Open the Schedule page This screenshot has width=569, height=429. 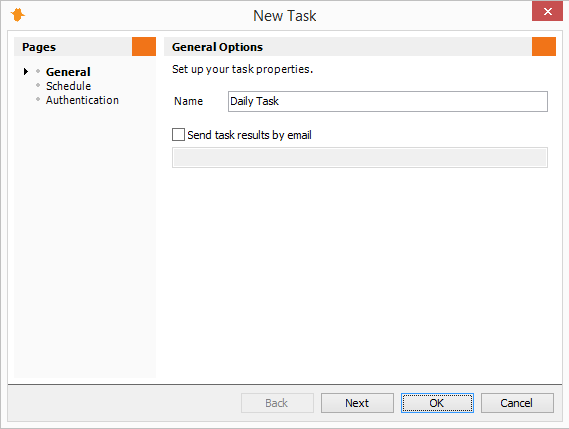click(x=69, y=86)
